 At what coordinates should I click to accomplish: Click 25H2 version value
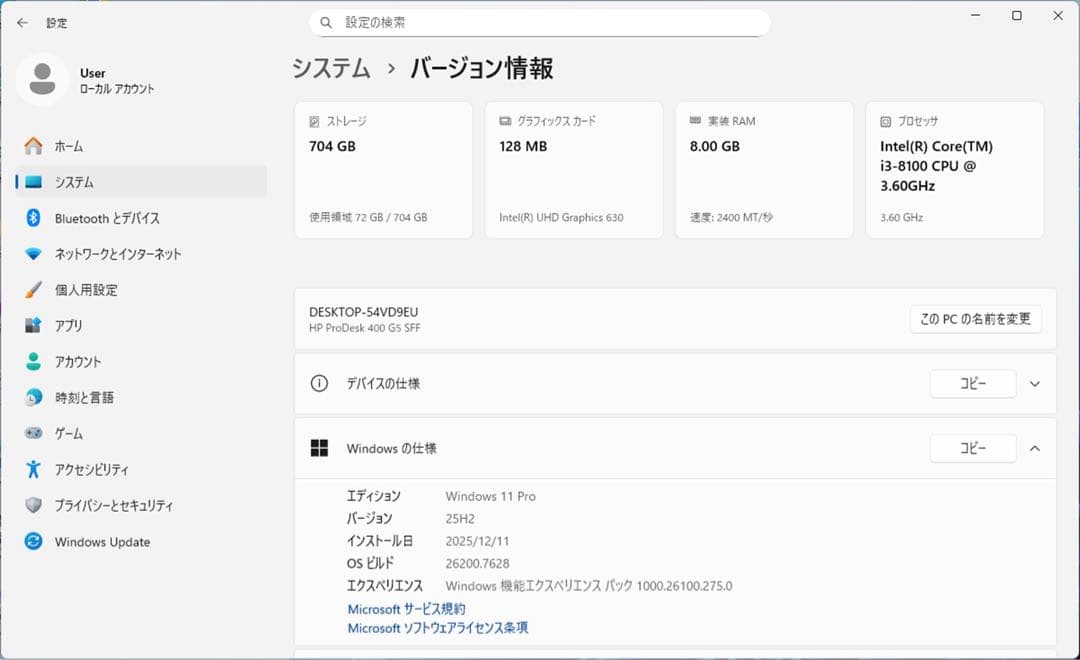coord(460,519)
